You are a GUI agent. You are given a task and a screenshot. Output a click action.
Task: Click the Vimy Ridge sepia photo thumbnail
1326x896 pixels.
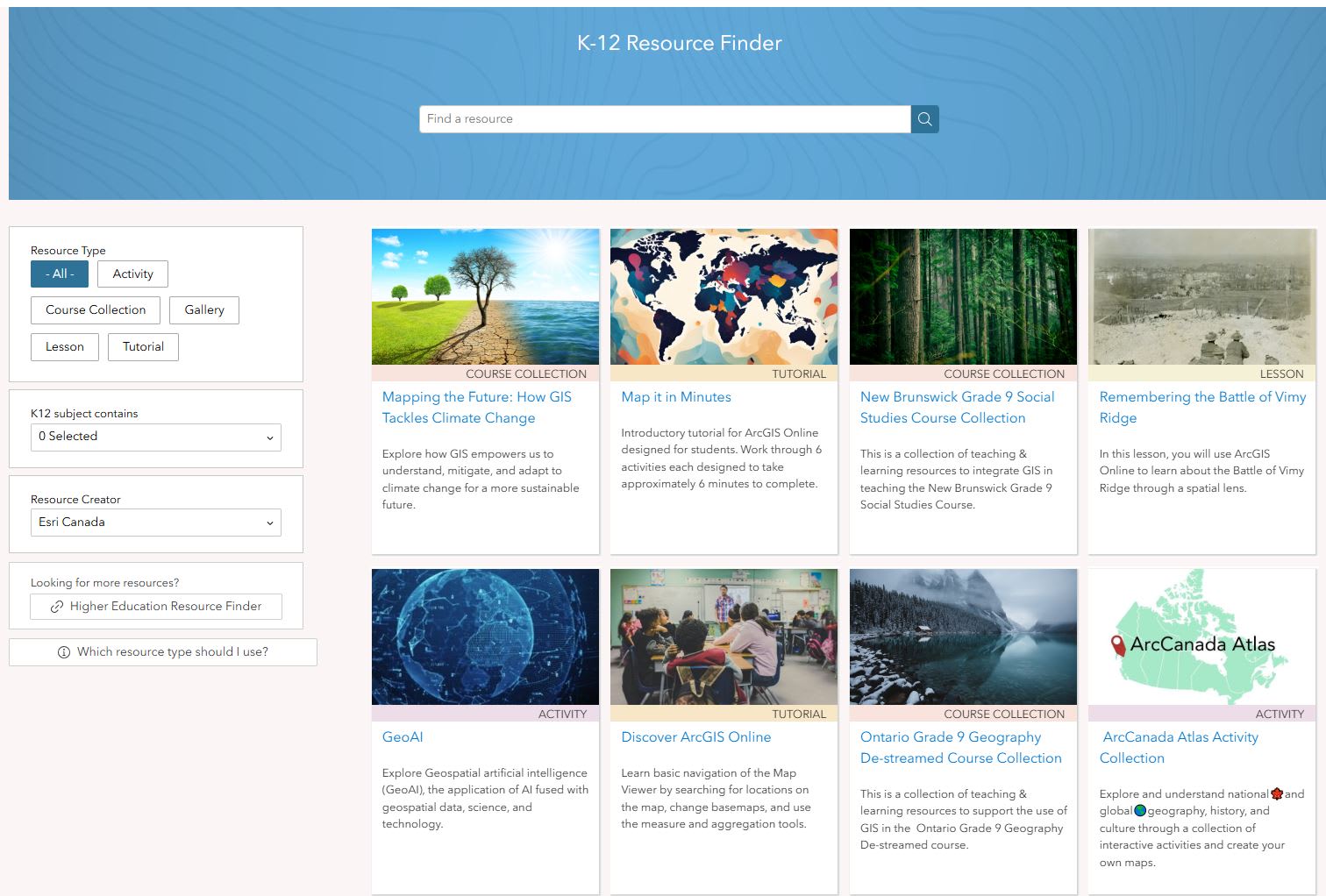click(1201, 297)
